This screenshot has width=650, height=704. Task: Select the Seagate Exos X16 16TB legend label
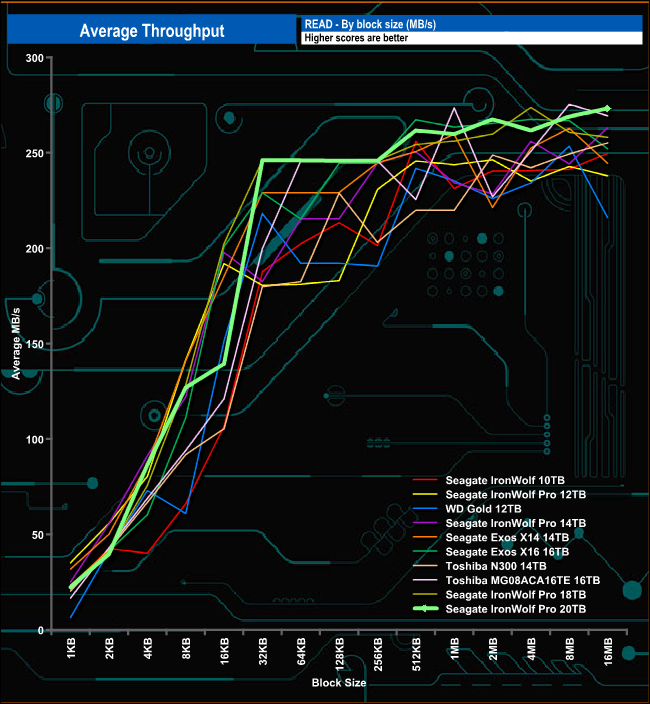(x=507, y=552)
